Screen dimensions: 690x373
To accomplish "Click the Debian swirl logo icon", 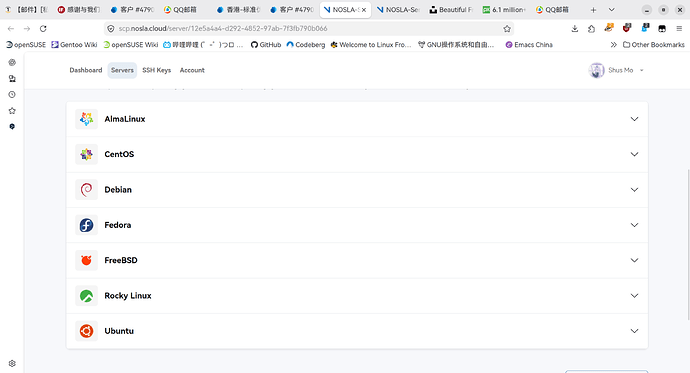I will [86, 190].
